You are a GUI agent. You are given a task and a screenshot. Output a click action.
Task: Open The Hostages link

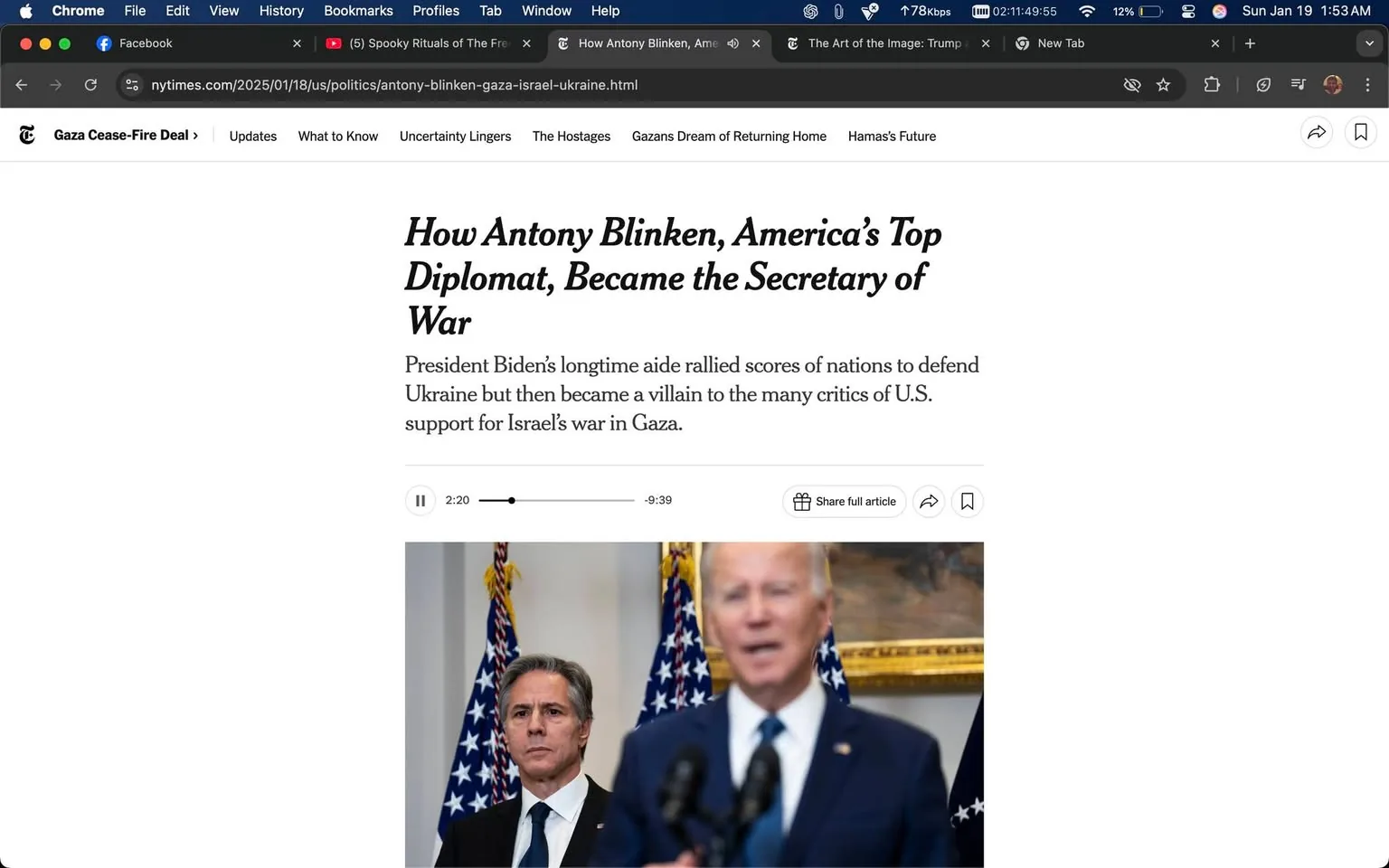coord(572,136)
